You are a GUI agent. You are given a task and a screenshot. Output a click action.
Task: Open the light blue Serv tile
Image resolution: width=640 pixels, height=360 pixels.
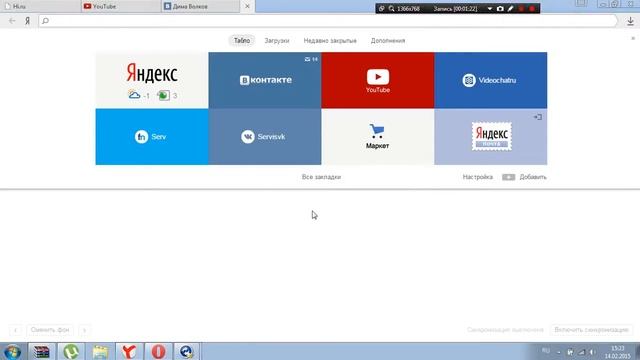point(152,137)
